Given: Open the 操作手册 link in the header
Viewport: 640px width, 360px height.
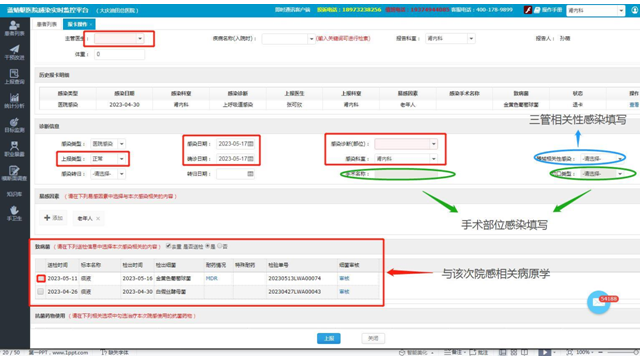Looking at the screenshot, I should pyautogui.click(x=548, y=10).
